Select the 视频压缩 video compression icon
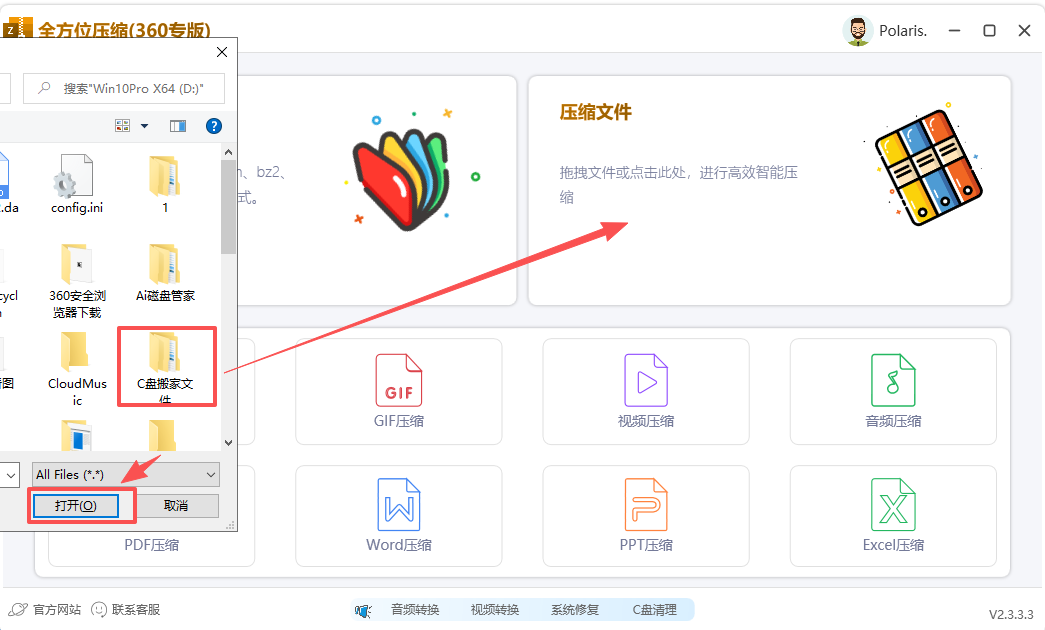 pyautogui.click(x=645, y=391)
